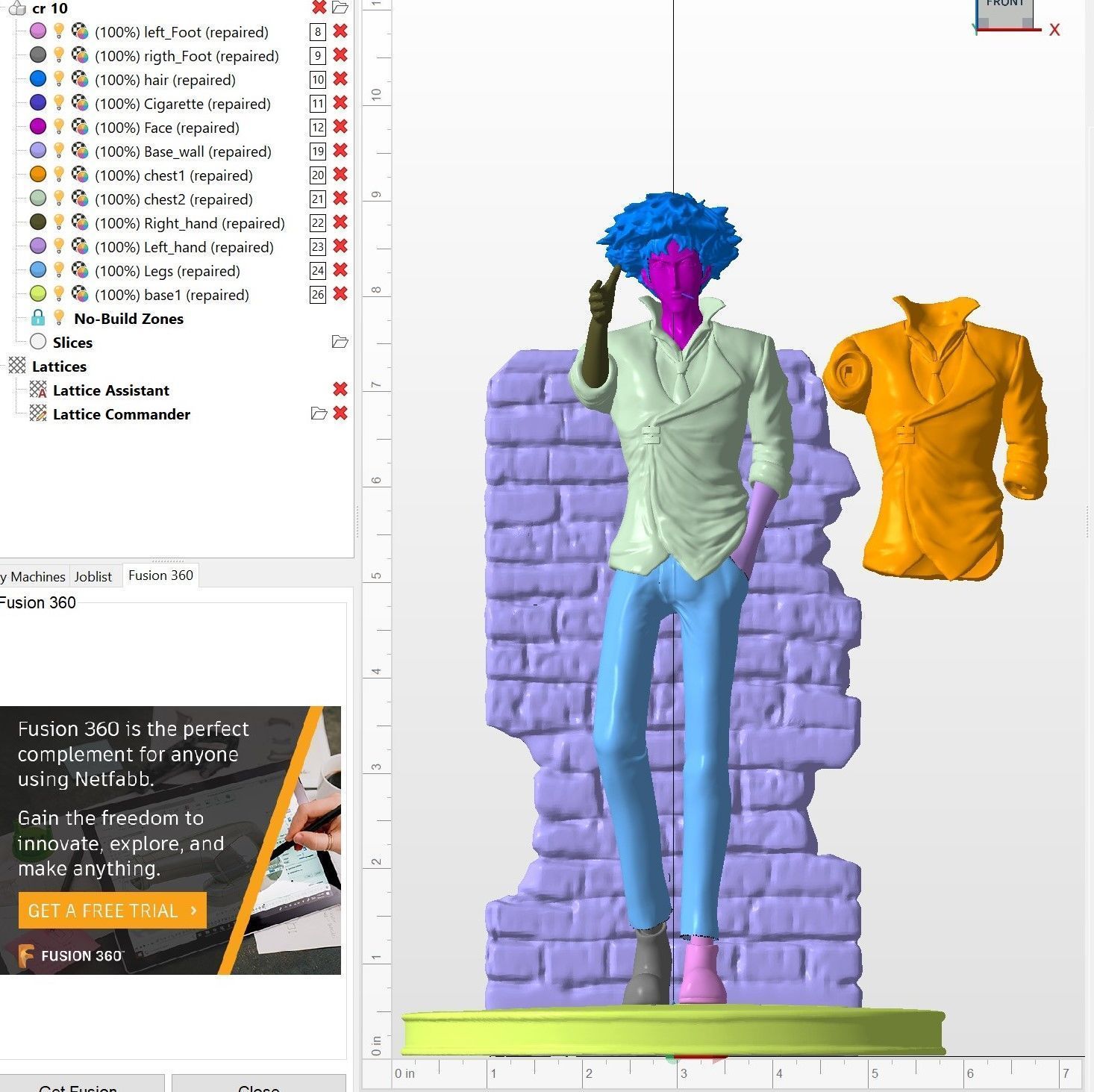Open folder icon beside Lattice Commander
The height and width of the screenshot is (1092, 1094).
pos(319,414)
